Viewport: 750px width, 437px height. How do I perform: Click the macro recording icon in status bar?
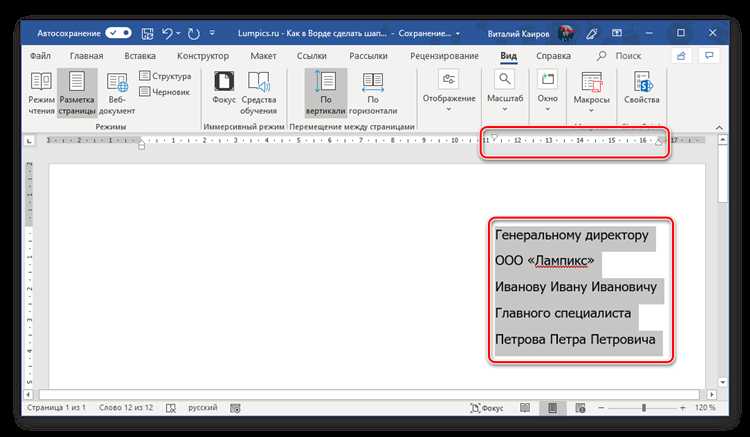click(235, 408)
